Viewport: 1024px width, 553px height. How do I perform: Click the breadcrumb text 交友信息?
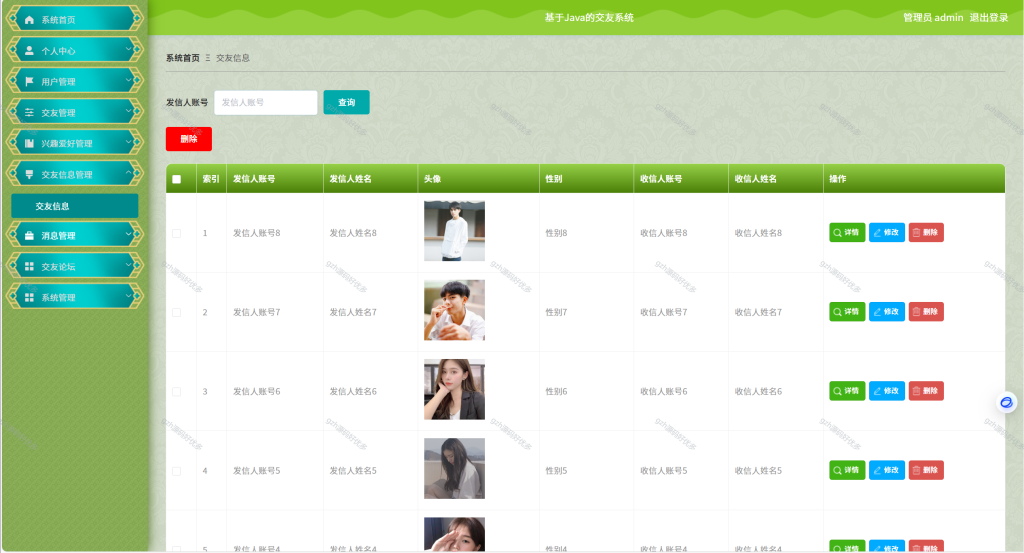pyautogui.click(x=233, y=58)
